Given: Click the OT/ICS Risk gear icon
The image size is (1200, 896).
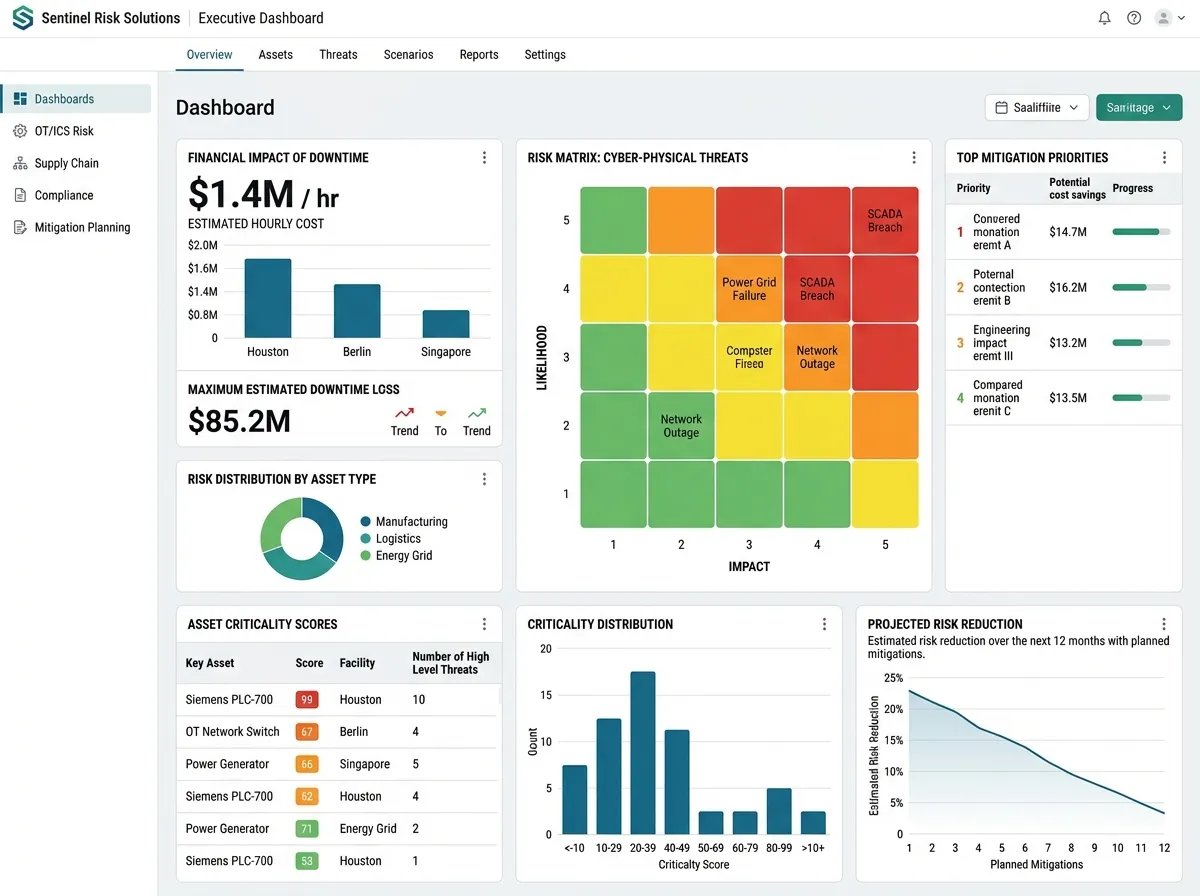Looking at the screenshot, I should [20, 131].
